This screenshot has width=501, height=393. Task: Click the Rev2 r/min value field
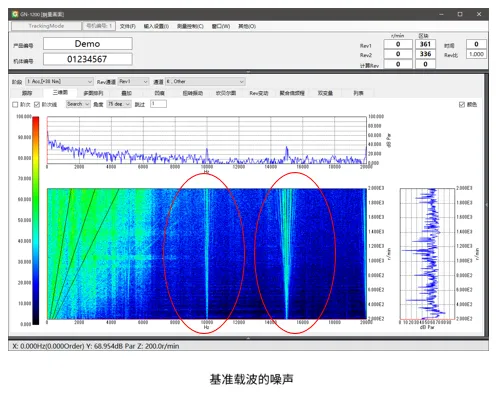click(398, 54)
